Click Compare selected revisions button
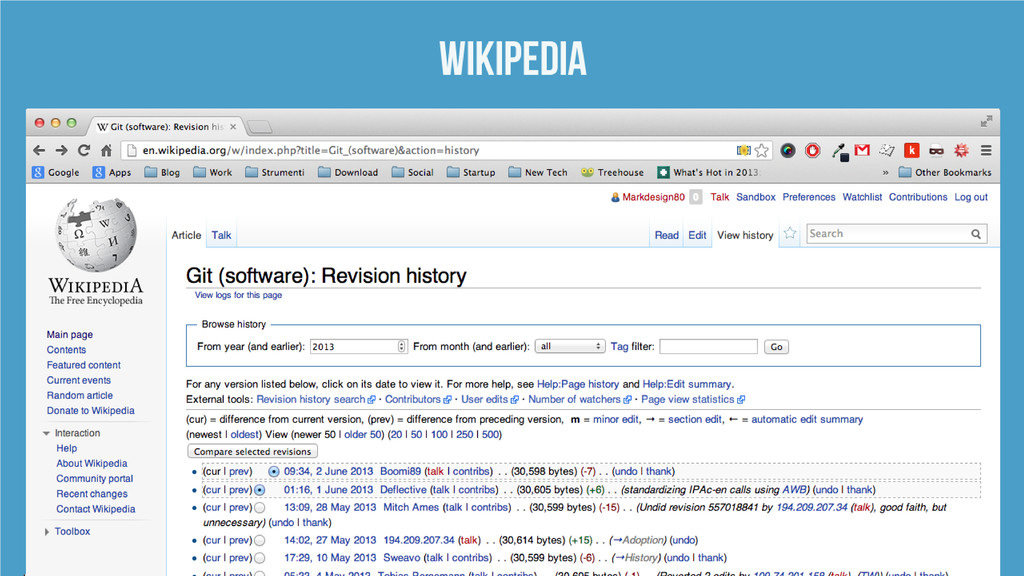The height and width of the screenshot is (576, 1024). pyautogui.click(x=252, y=451)
